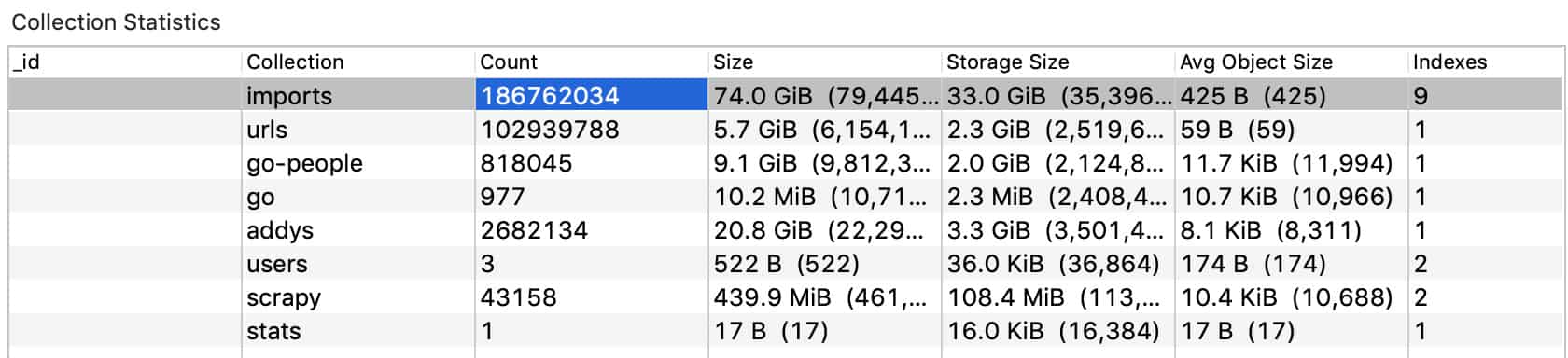Viewport: 1568px width, 358px height.
Task: Click the _id column header
Action: tap(125, 62)
